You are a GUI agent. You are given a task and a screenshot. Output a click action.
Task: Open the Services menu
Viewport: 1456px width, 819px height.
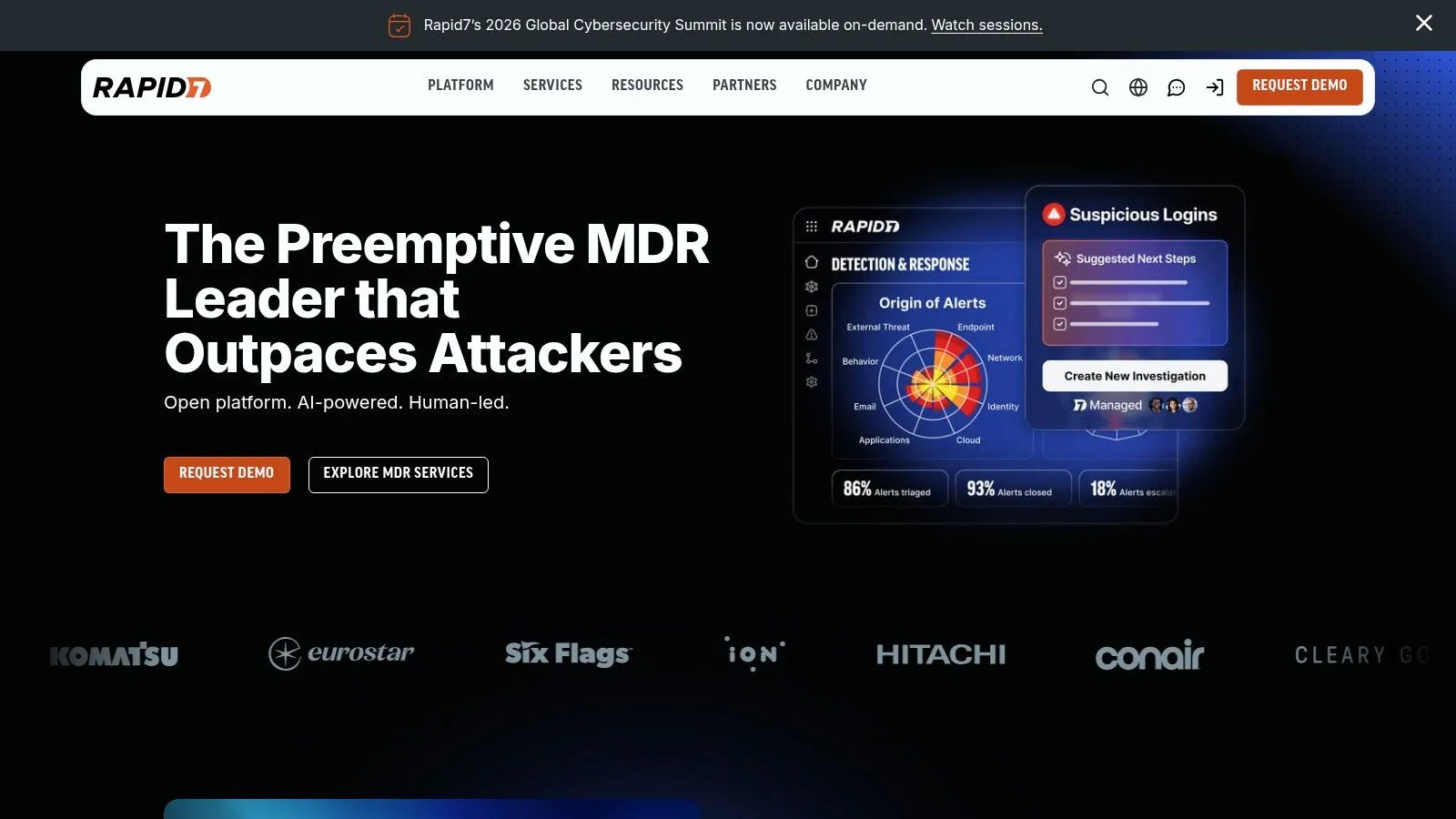[x=552, y=85]
